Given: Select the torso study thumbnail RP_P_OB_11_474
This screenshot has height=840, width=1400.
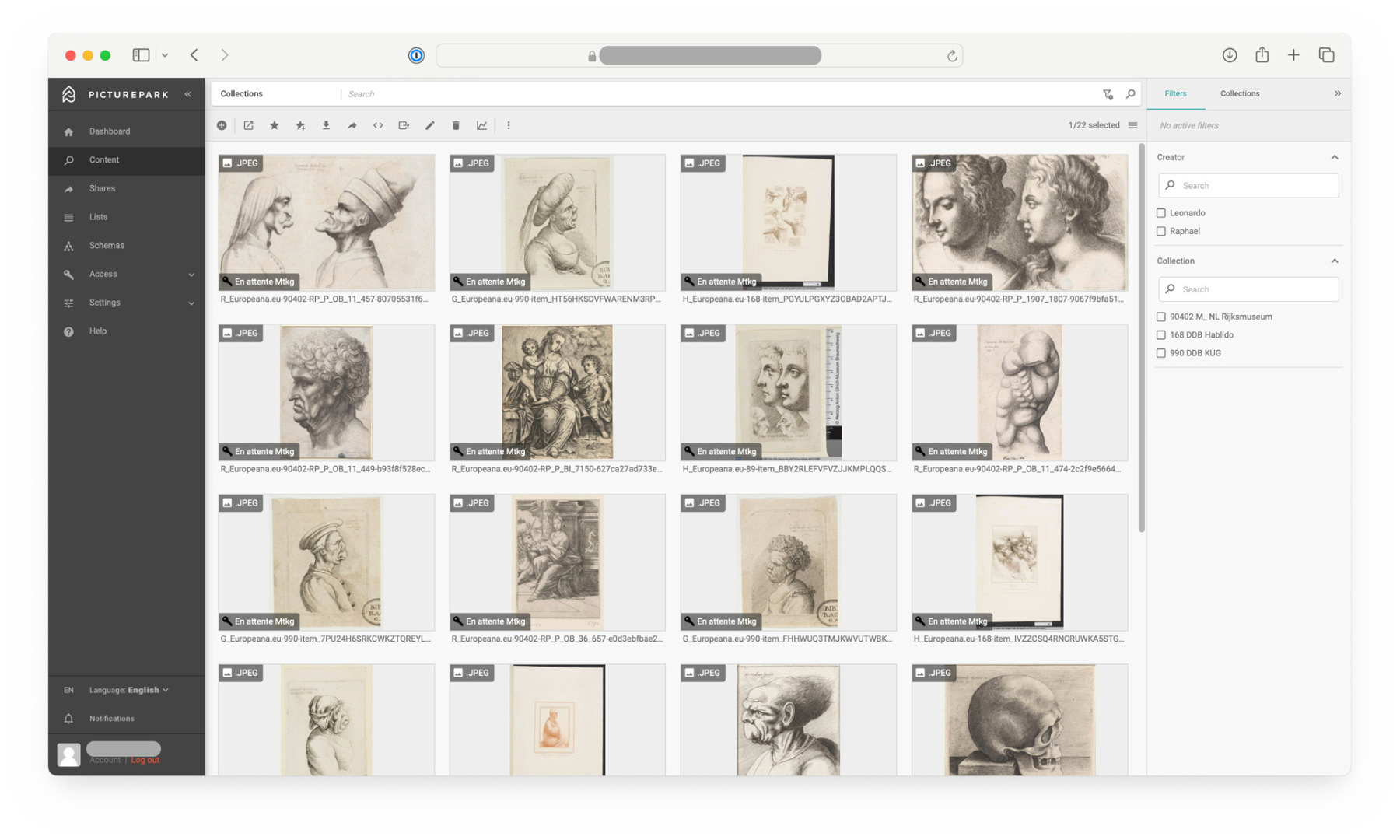Looking at the screenshot, I should click(1020, 393).
